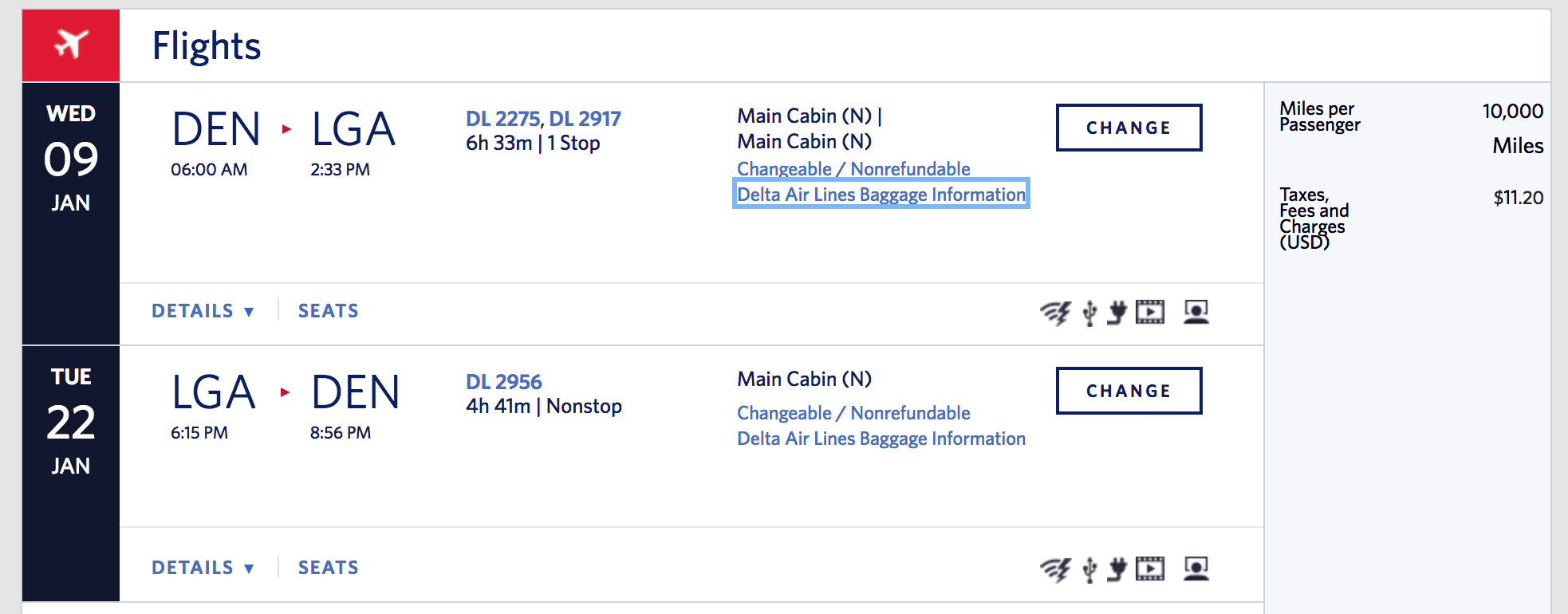
Task: Click the personal seatback screen icon for LGA–DEN
Action: [x=1196, y=569]
